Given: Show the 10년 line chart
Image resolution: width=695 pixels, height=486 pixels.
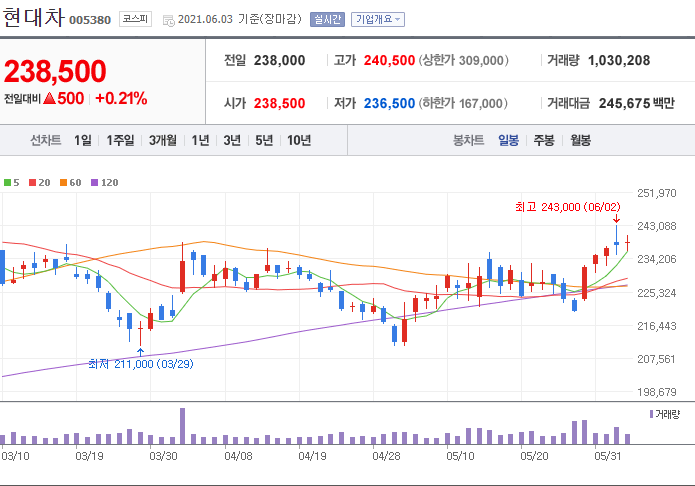Looking at the screenshot, I should point(299,140).
